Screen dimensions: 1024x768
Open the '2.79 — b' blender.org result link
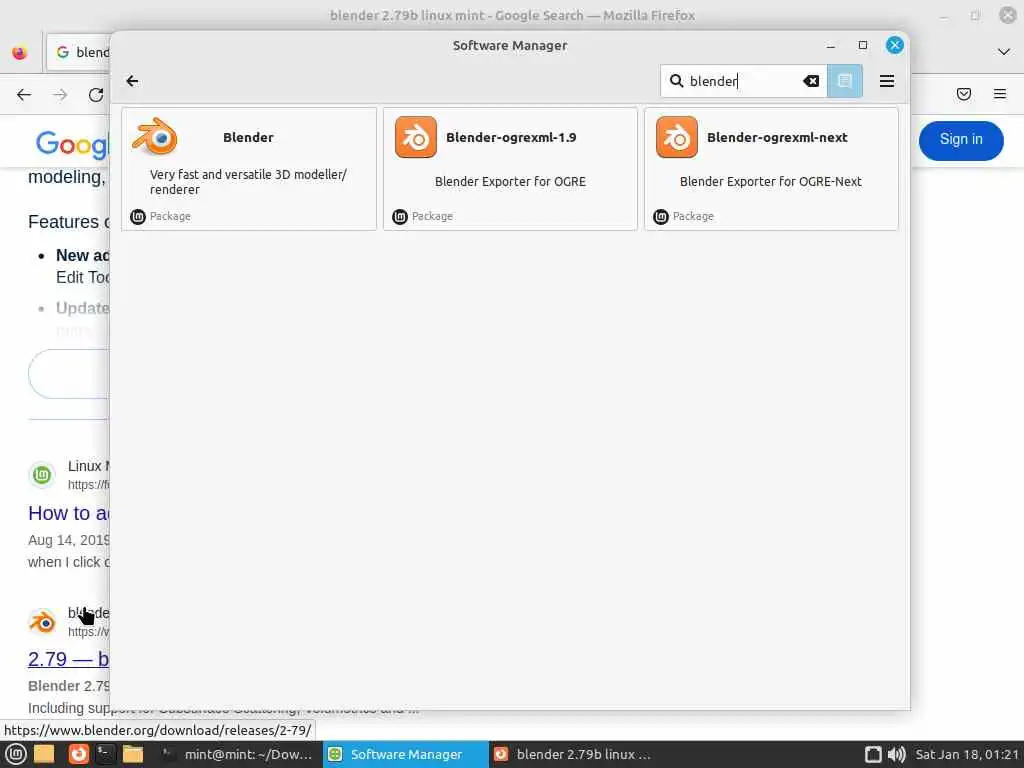(69, 659)
